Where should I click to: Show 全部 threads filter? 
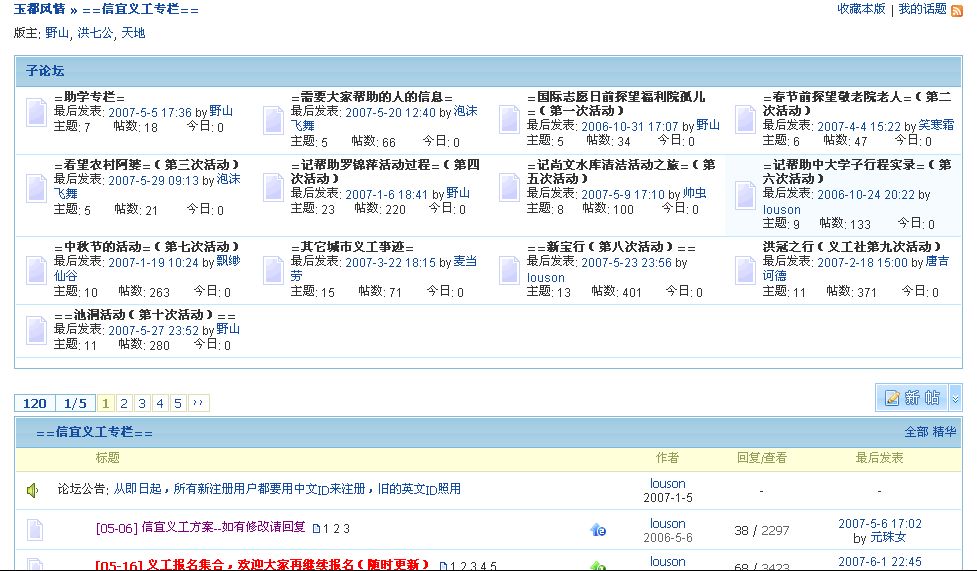[x=916, y=431]
